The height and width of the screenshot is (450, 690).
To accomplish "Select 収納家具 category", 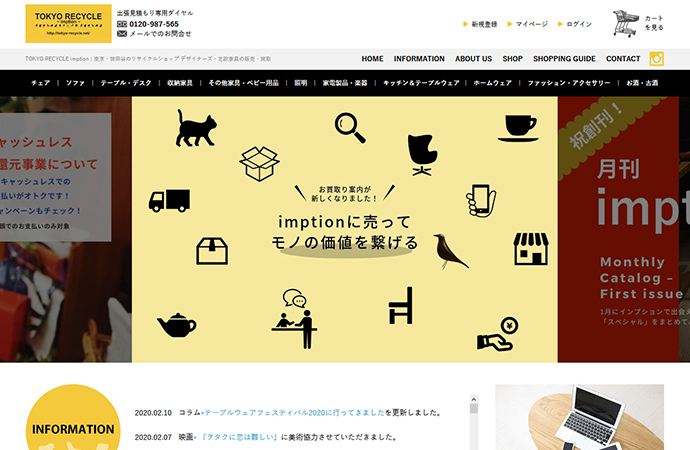I will (x=180, y=83).
